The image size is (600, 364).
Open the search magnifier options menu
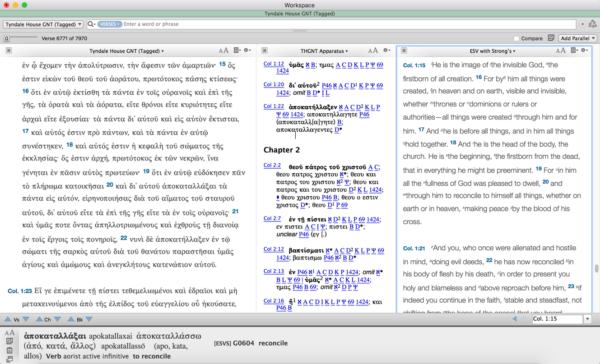91,24
